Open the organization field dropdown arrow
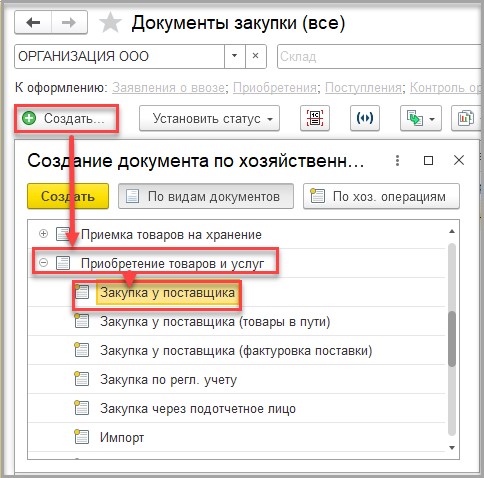Image resolution: width=484 pixels, height=478 pixels. tap(235, 56)
